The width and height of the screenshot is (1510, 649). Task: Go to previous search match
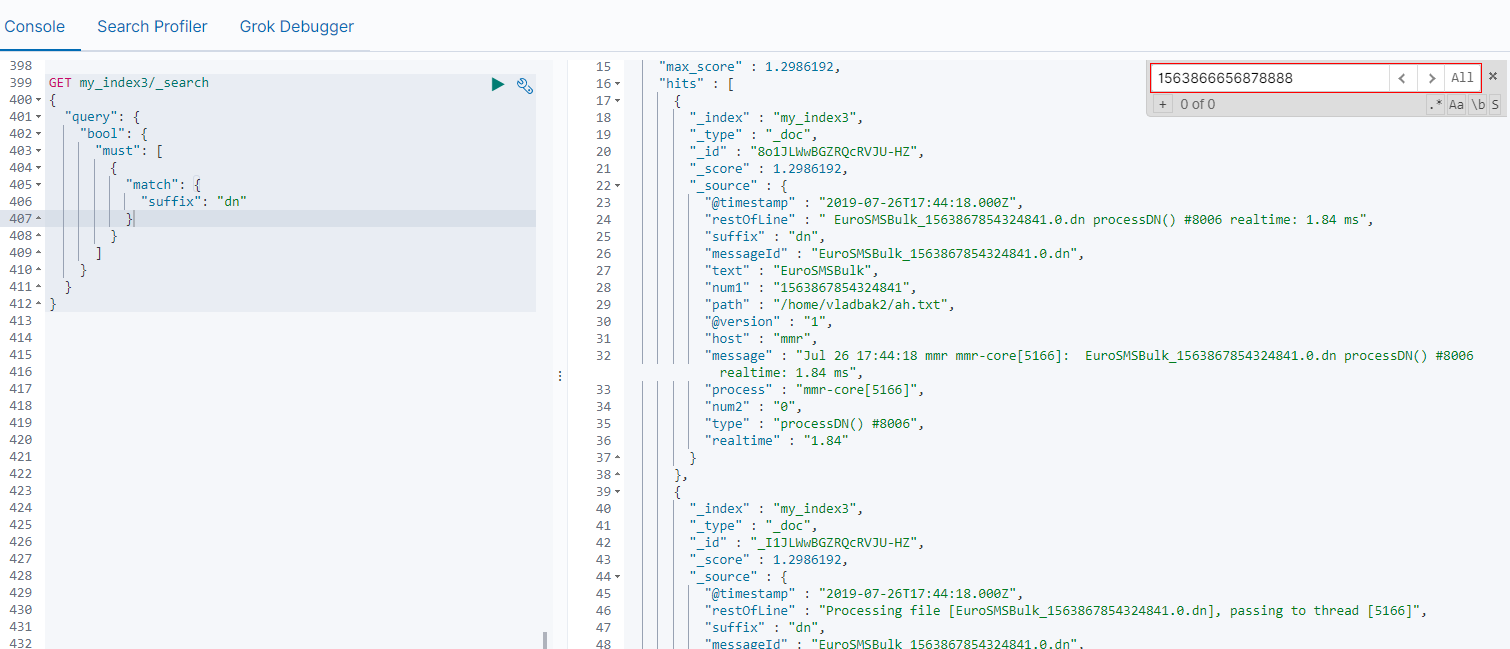pos(1402,78)
